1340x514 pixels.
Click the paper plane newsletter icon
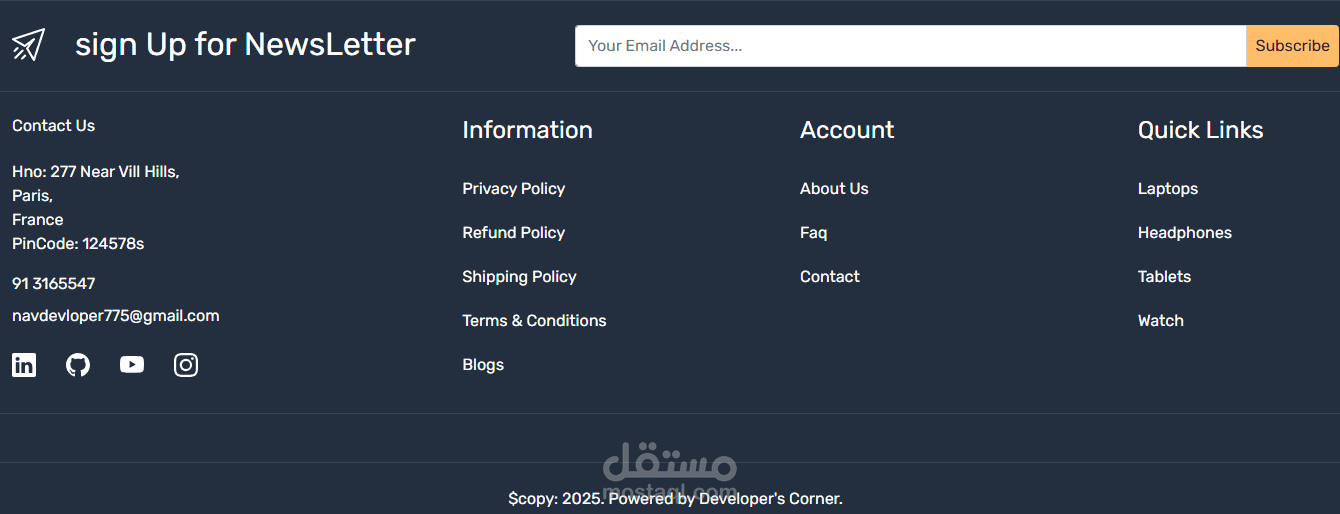point(29,44)
